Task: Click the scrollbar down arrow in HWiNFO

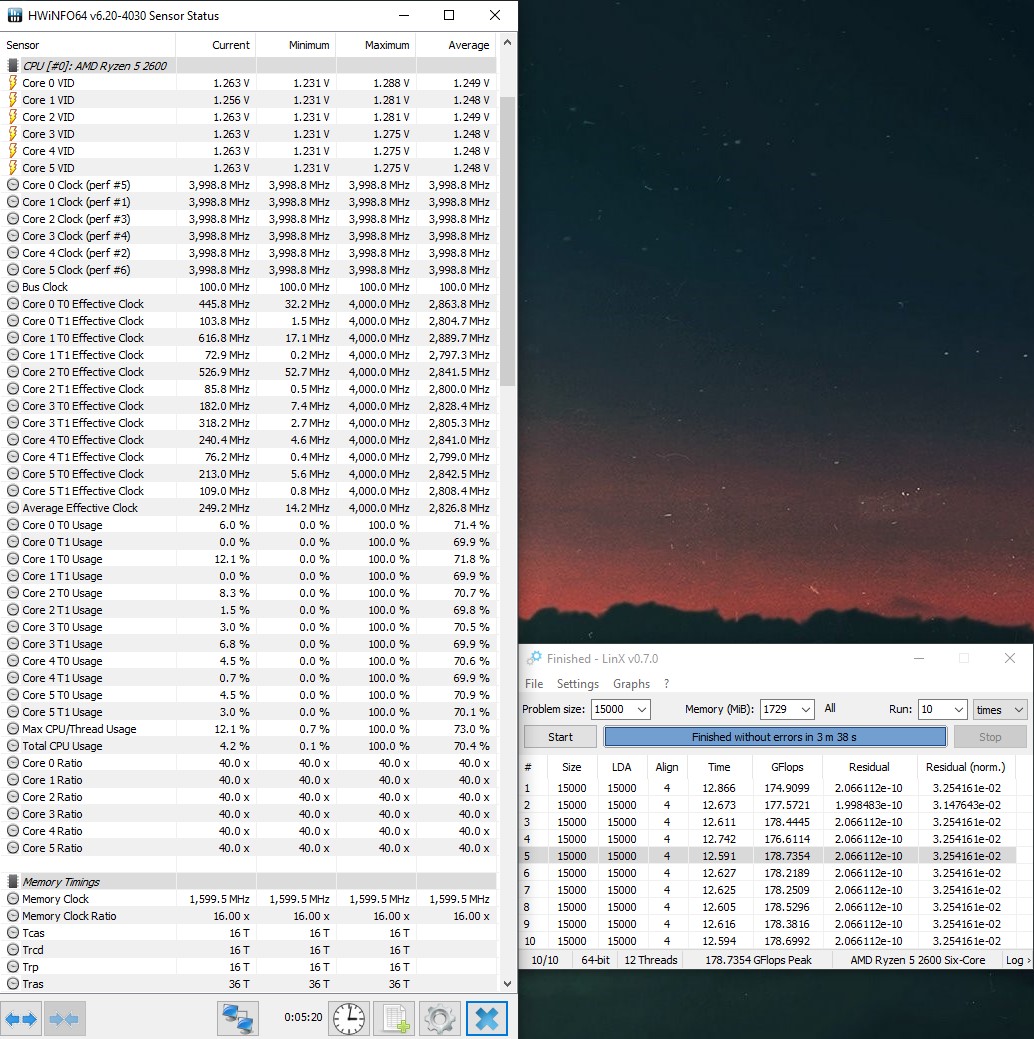Action: tap(507, 984)
